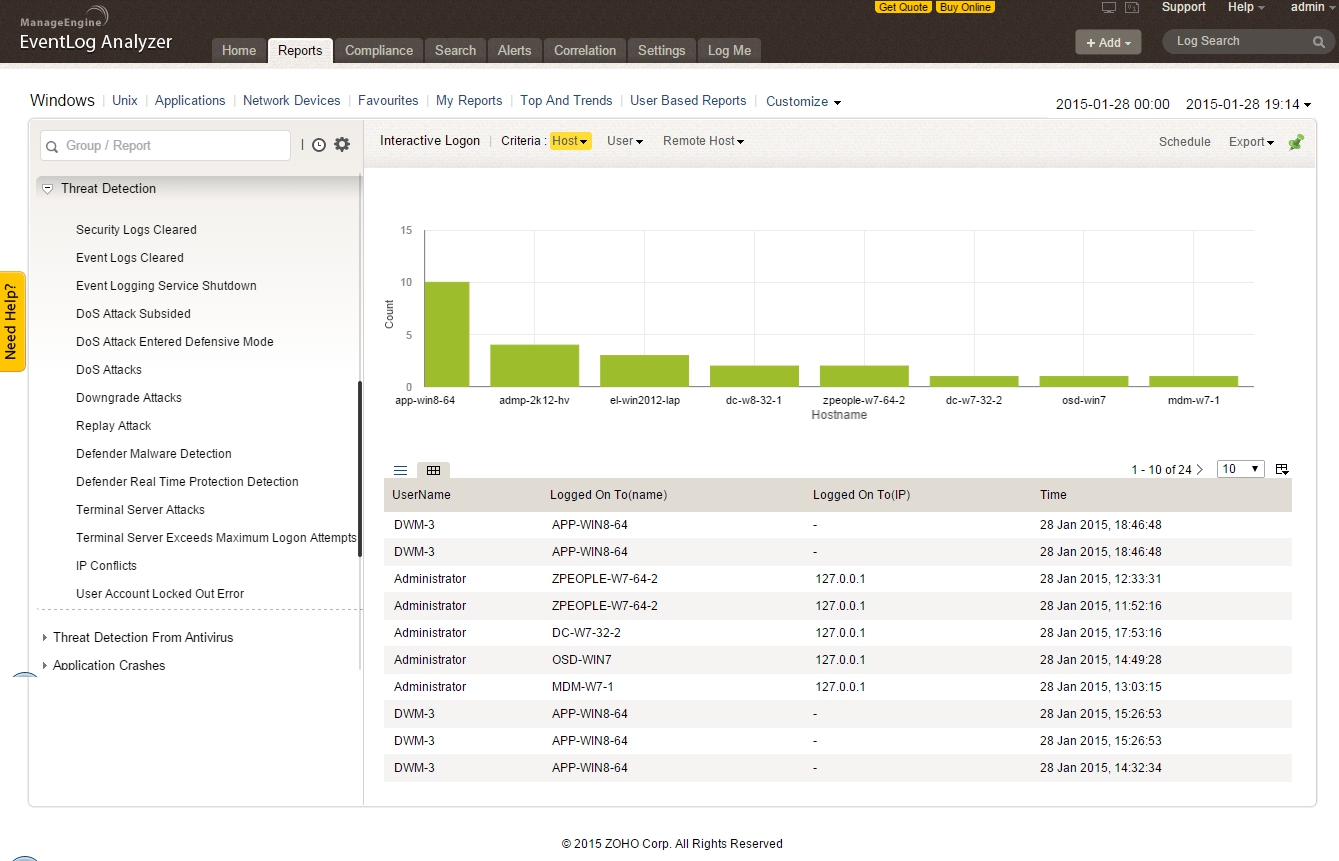Open the column selector icon above table

1282,469
